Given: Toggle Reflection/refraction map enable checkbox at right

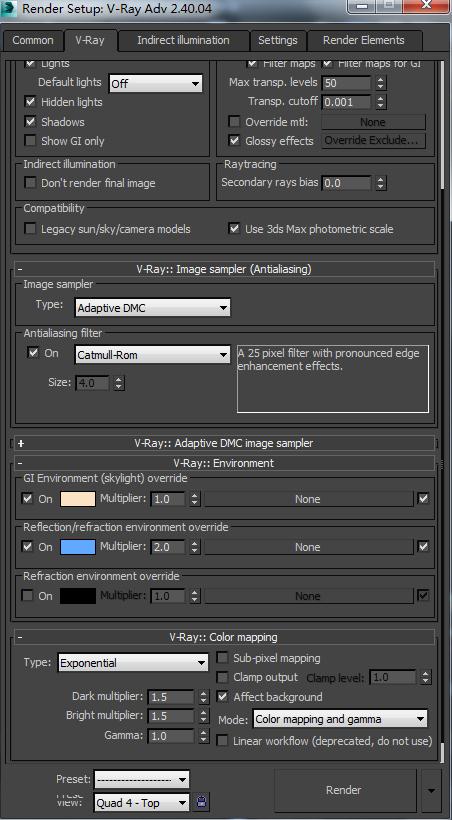Looking at the screenshot, I should click(423, 546).
